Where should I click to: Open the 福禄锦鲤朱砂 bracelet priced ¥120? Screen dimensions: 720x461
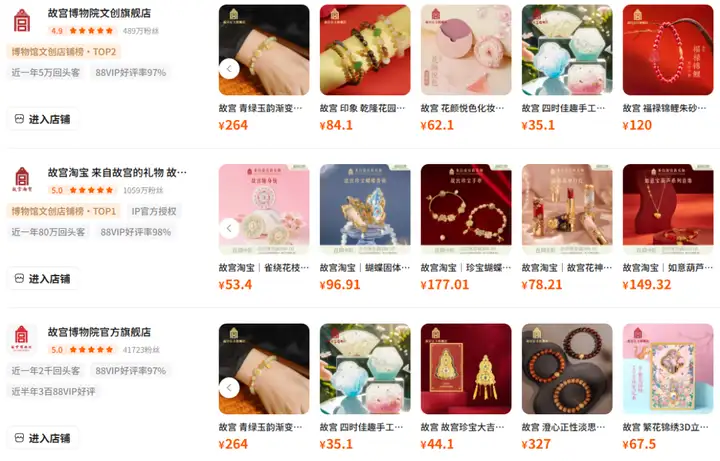668,50
